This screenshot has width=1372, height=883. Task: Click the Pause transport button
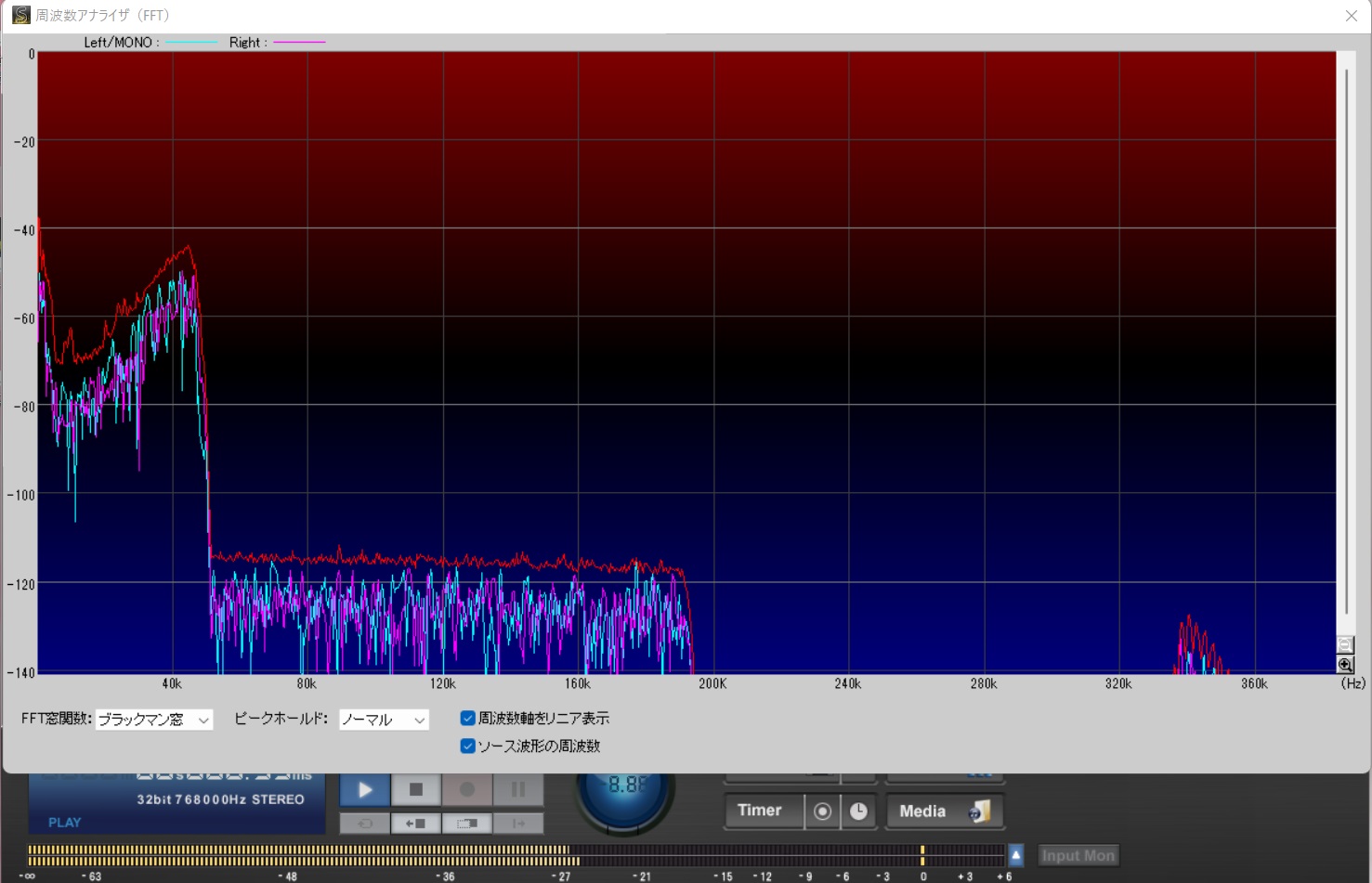tap(517, 790)
